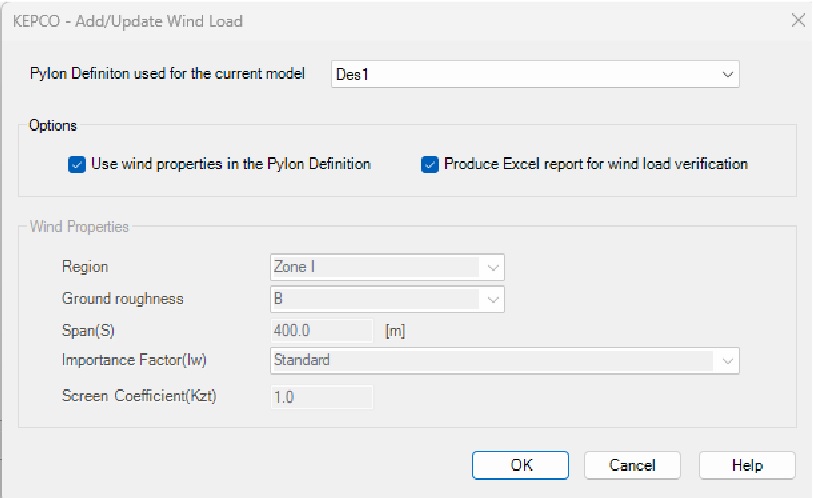Open the Region dropdown showing Zone I

tap(375, 267)
